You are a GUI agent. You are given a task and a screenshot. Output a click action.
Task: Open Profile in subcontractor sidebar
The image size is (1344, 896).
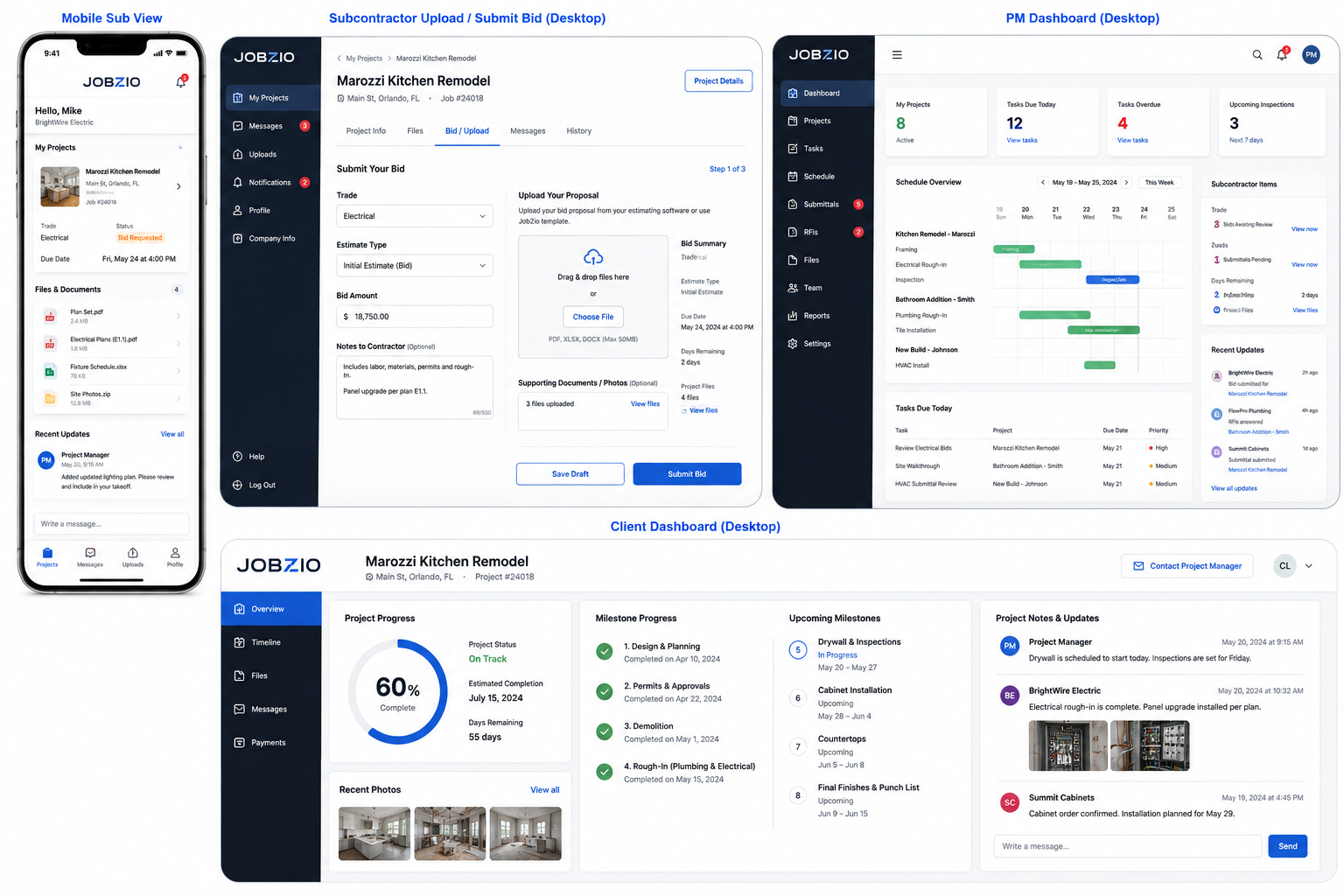(271, 210)
